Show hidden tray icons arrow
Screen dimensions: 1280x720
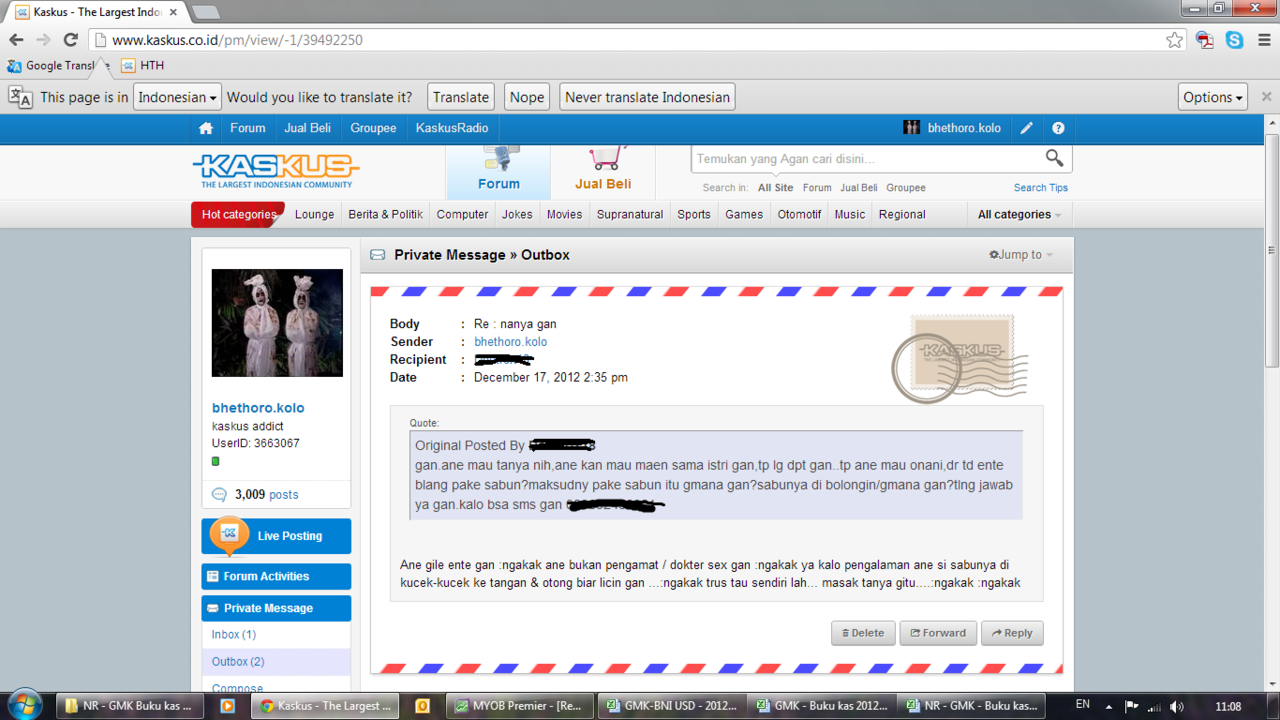[x=1110, y=706]
